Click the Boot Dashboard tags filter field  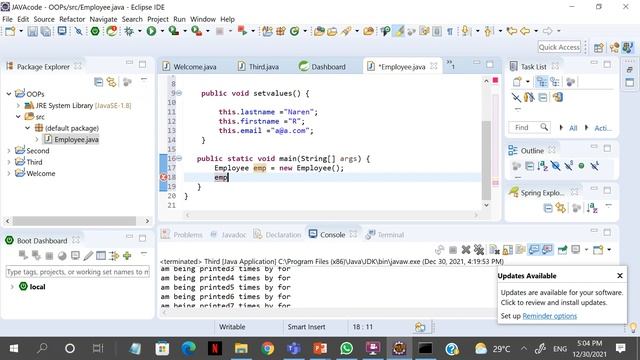(78, 272)
